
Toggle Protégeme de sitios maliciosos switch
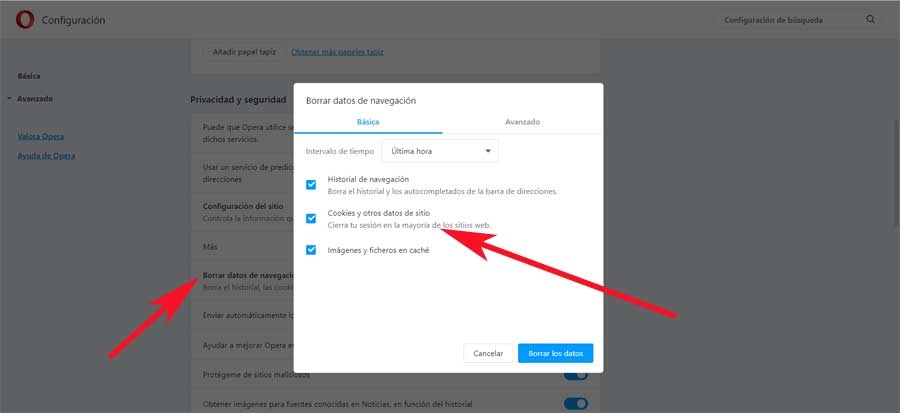click(x=576, y=375)
